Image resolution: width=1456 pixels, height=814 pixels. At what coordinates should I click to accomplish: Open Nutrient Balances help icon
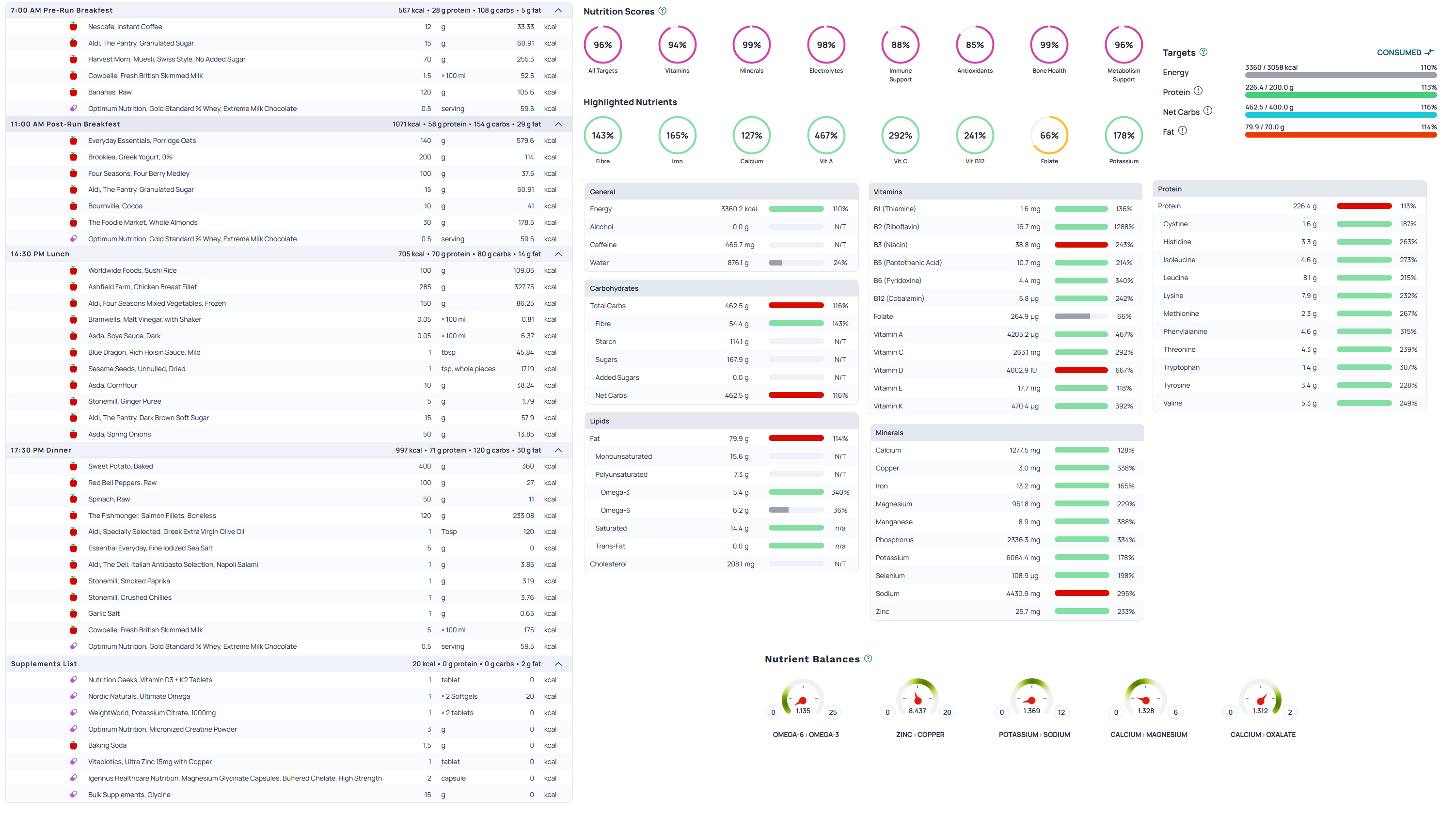[x=868, y=658]
